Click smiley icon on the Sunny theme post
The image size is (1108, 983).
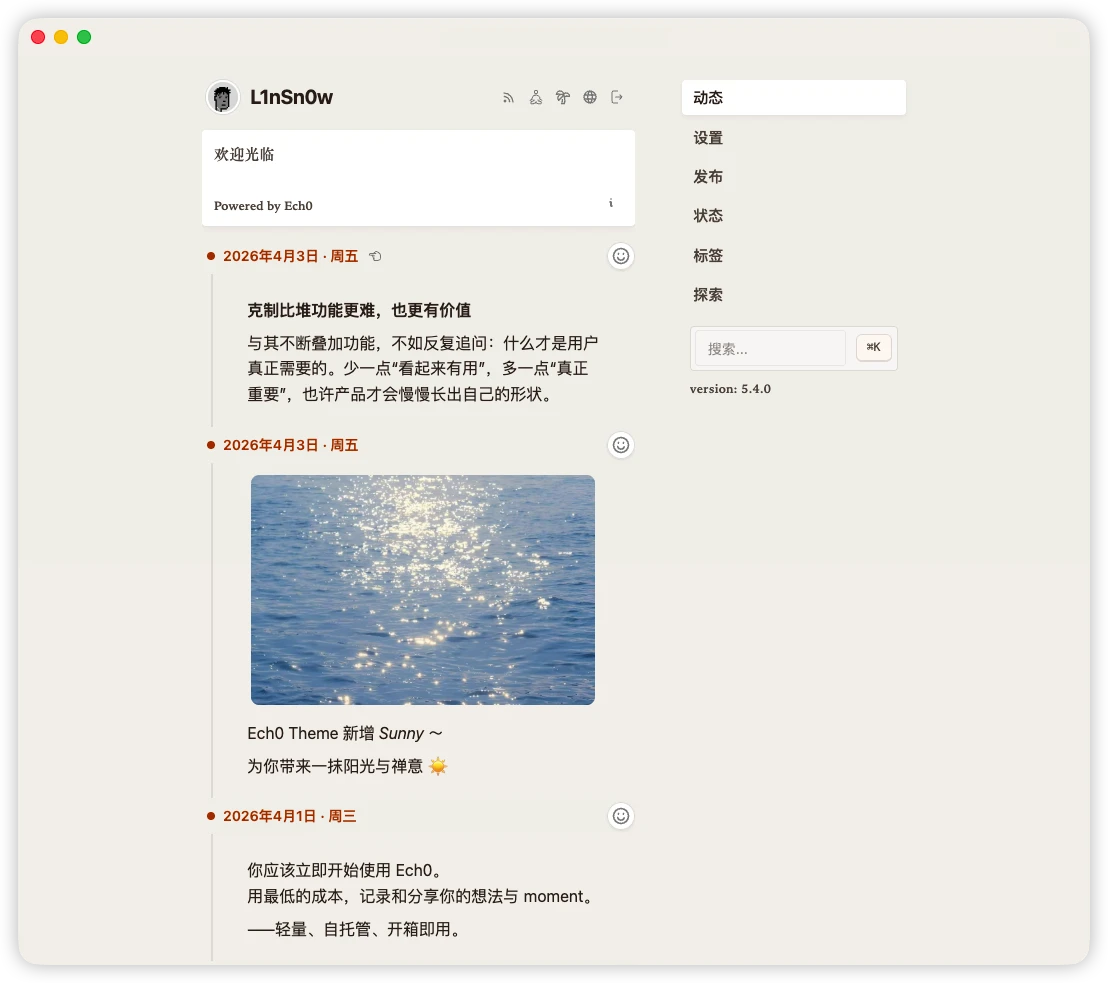click(620, 445)
